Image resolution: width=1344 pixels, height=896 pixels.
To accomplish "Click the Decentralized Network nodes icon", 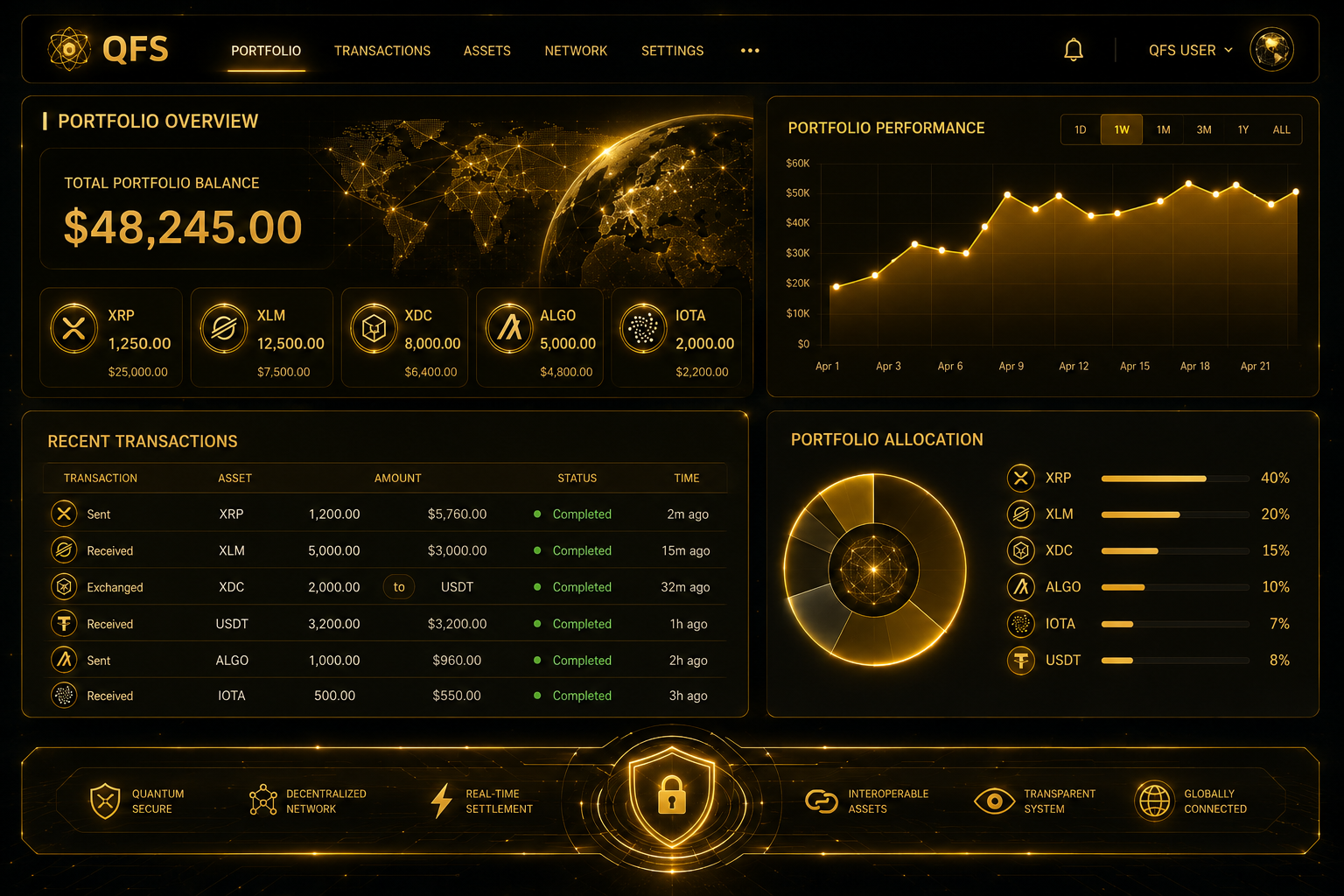I will (x=262, y=800).
